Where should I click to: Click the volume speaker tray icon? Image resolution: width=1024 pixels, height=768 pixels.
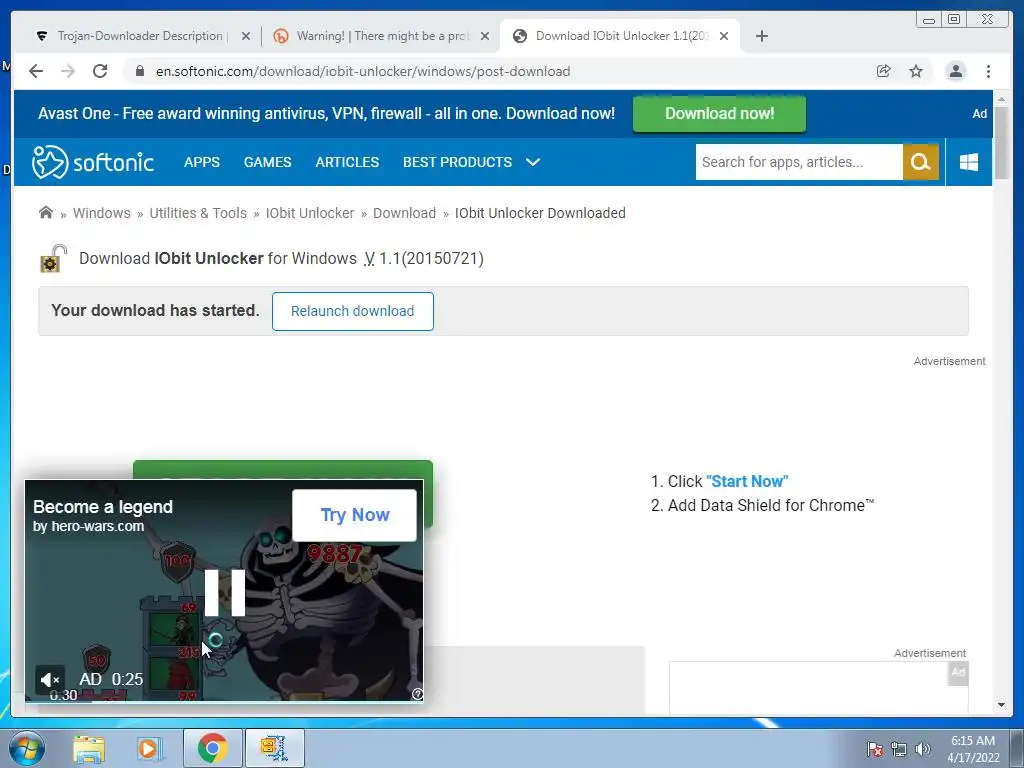[x=922, y=749]
